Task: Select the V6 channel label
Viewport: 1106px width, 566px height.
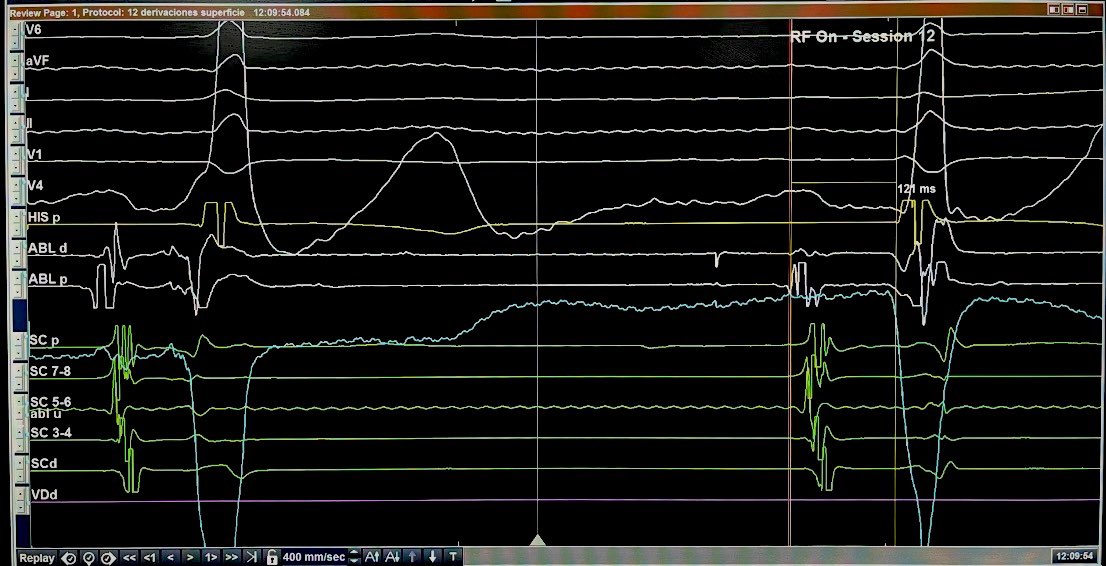Action: [x=34, y=30]
